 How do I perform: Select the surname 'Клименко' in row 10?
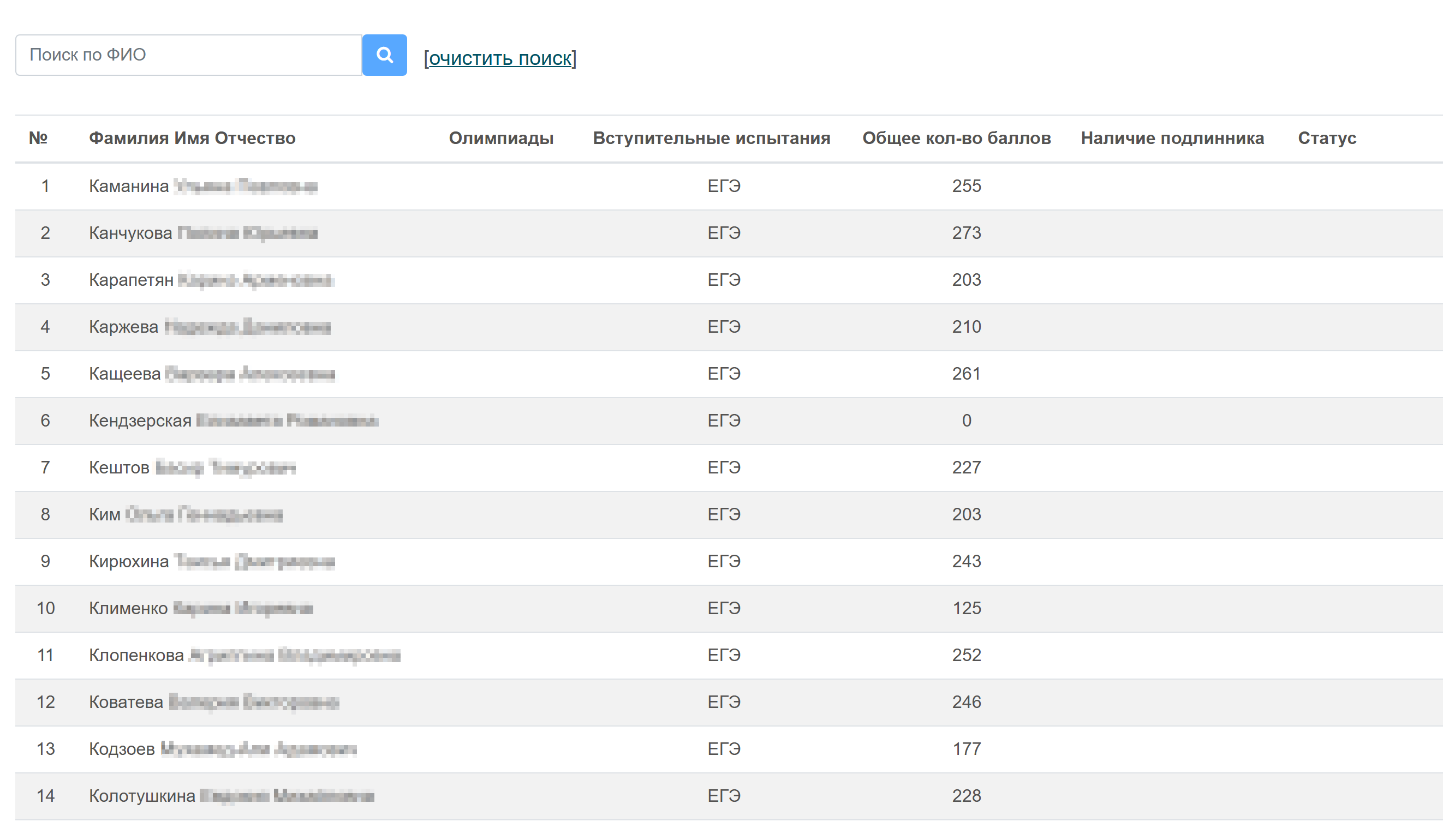pyautogui.click(x=128, y=608)
